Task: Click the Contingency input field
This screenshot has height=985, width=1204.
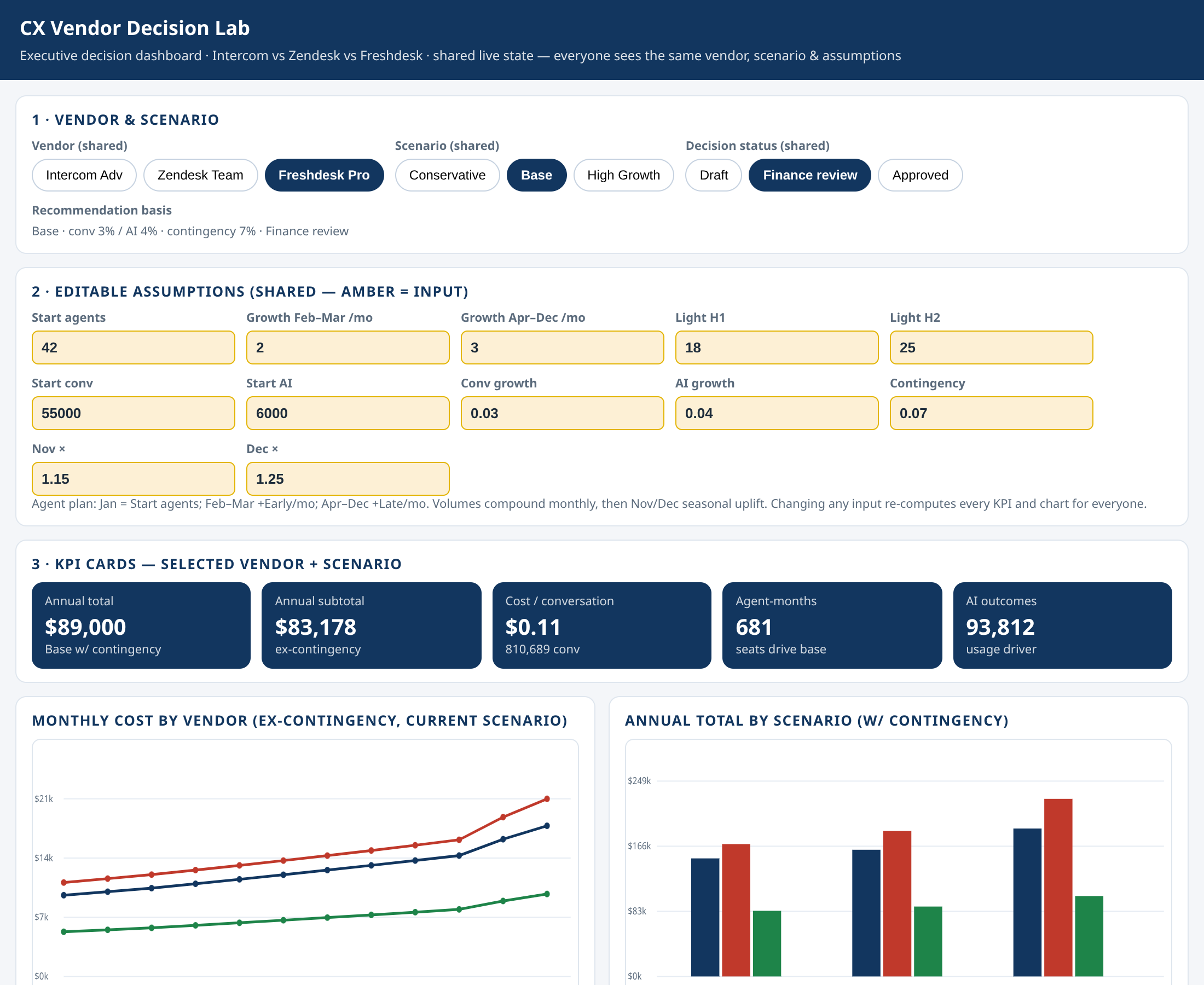Action: 991,413
